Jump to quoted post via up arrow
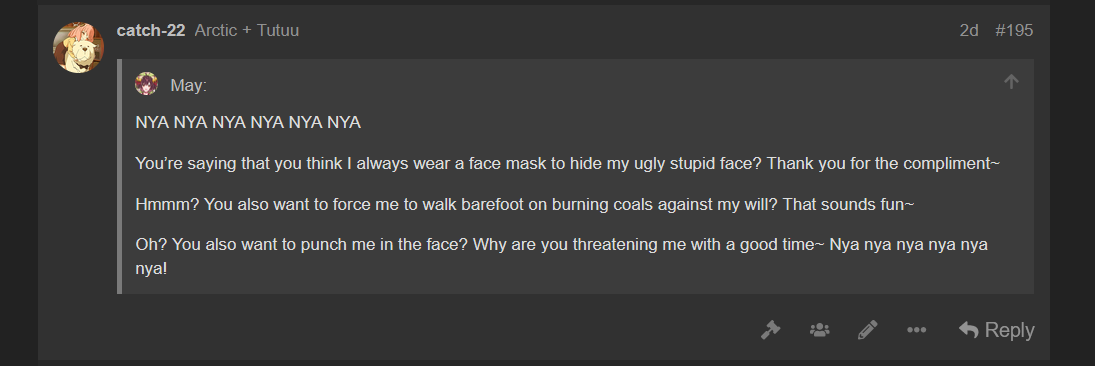 click(x=1011, y=82)
